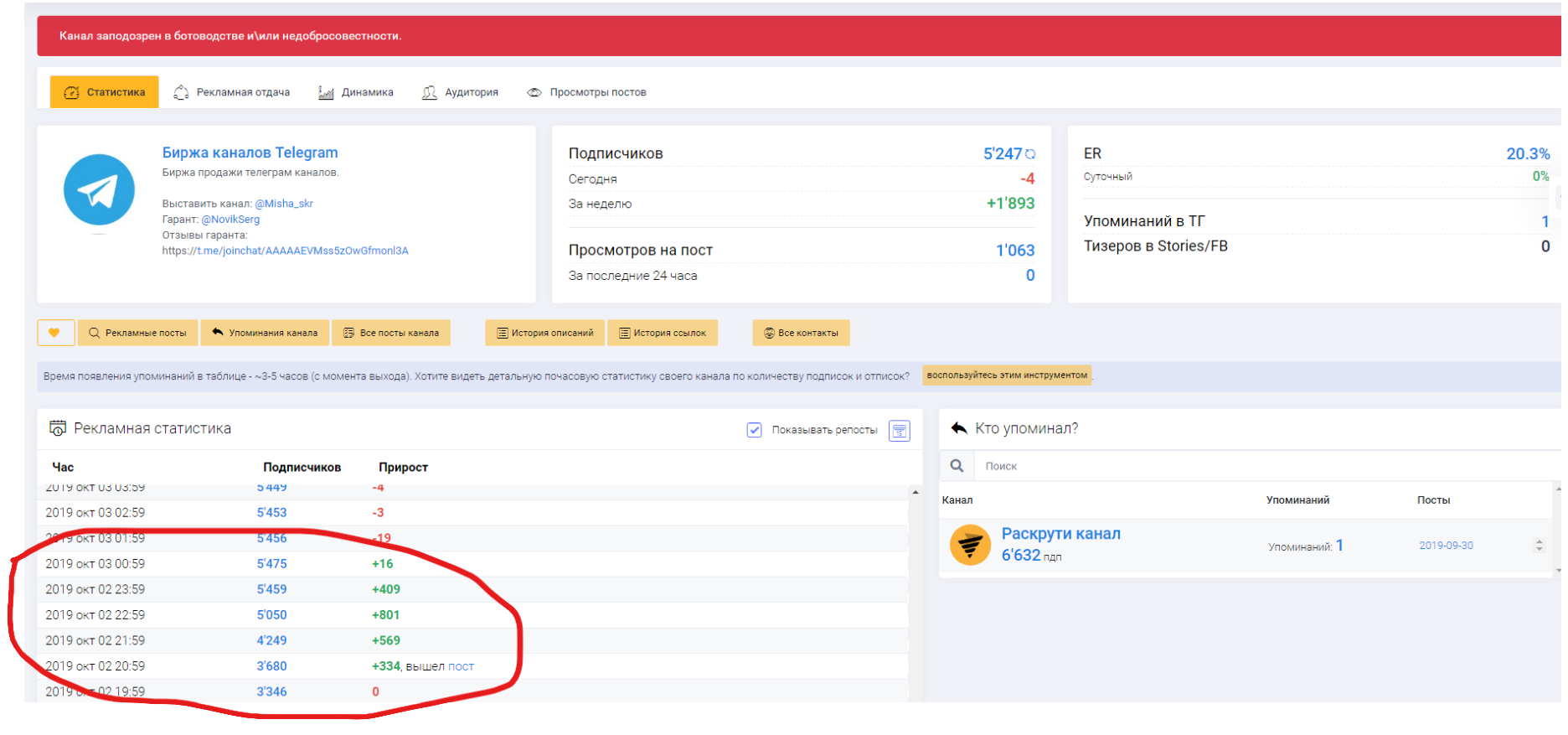
Task: Click growth value +801
Action: coord(386,615)
